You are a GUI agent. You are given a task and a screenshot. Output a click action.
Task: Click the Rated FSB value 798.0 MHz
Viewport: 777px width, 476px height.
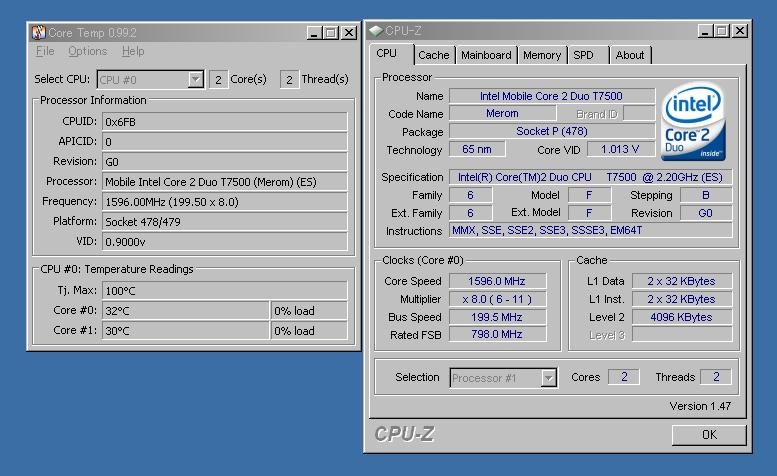pos(498,334)
